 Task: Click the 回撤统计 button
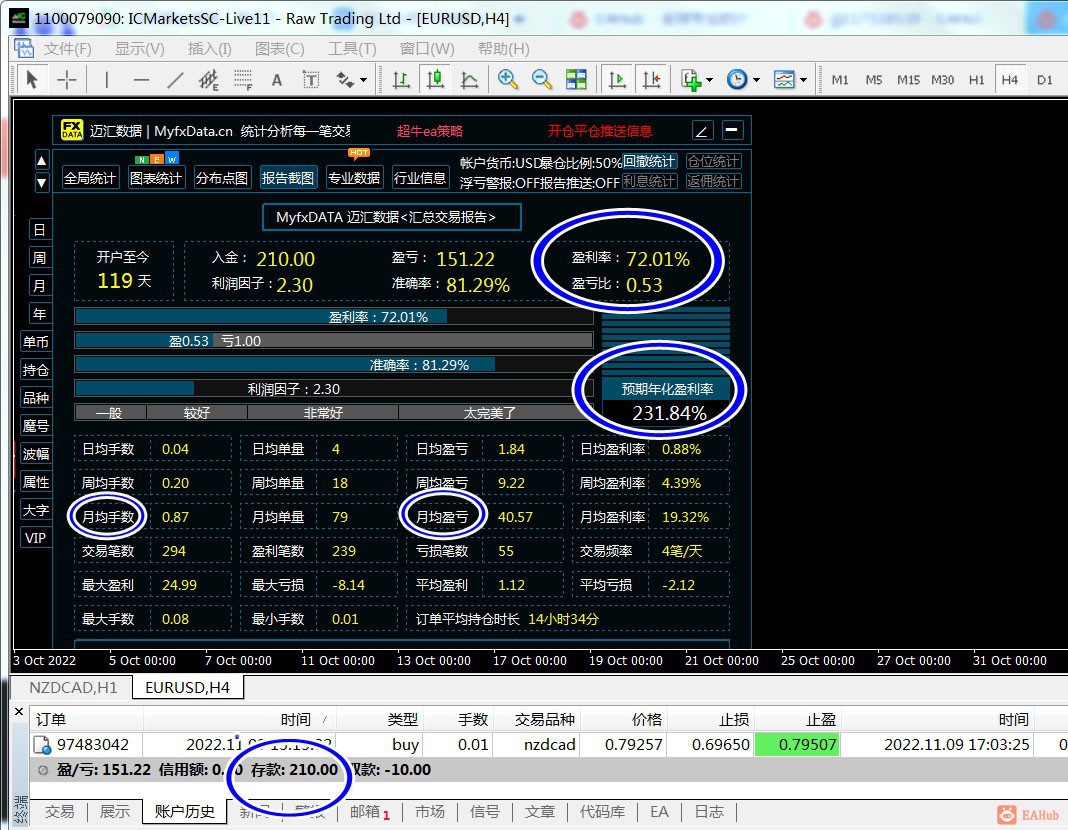pos(649,161)
